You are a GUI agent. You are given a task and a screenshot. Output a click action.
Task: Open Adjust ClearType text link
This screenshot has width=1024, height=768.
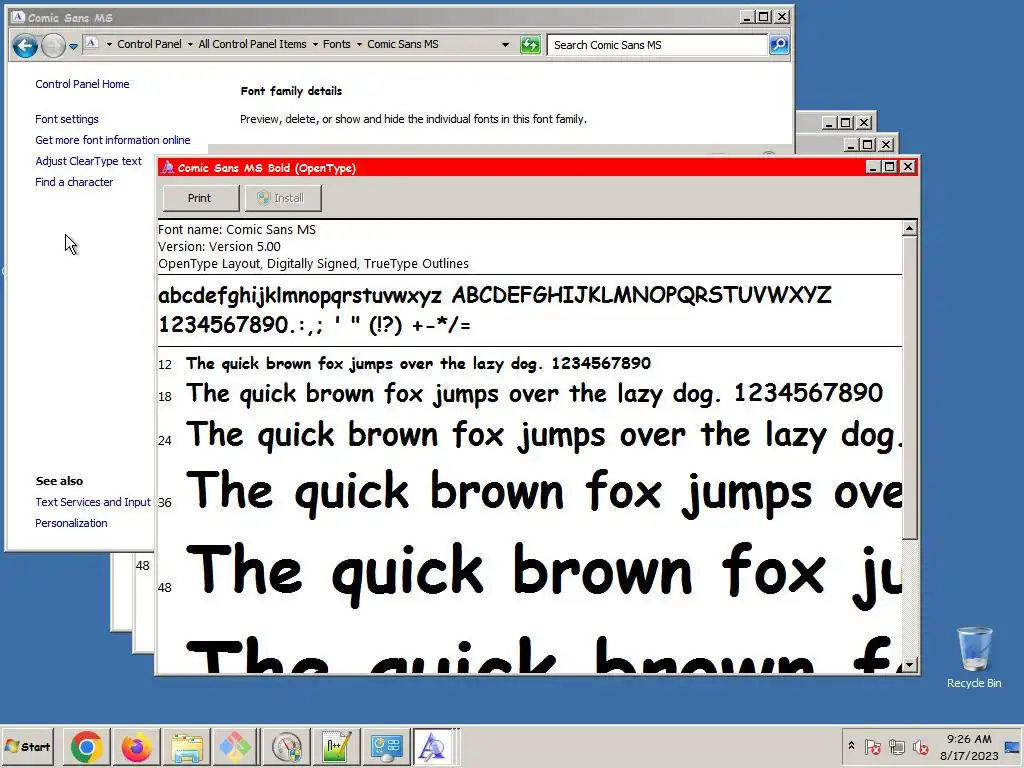point(88,161)
